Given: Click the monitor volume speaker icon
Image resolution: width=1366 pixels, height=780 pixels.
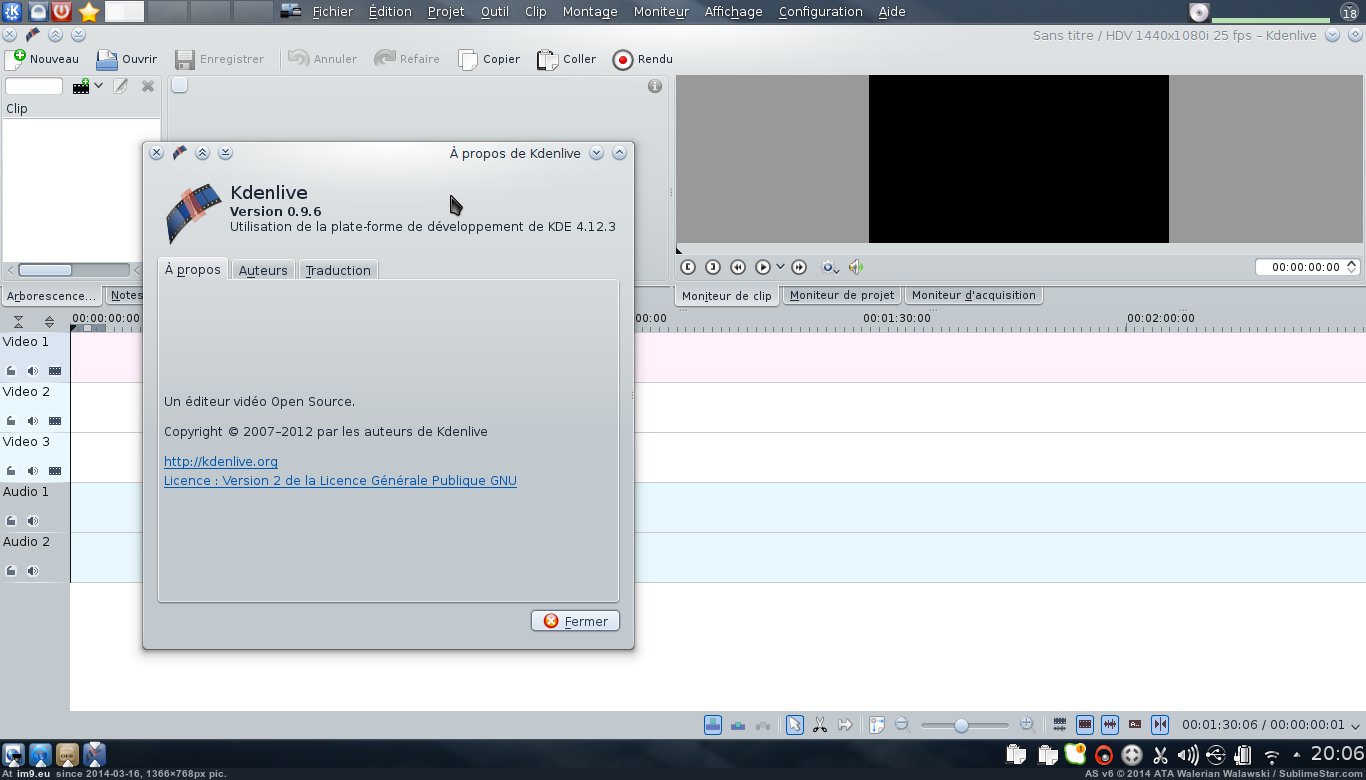Looking at the screenshot, I should pos(856,267).
